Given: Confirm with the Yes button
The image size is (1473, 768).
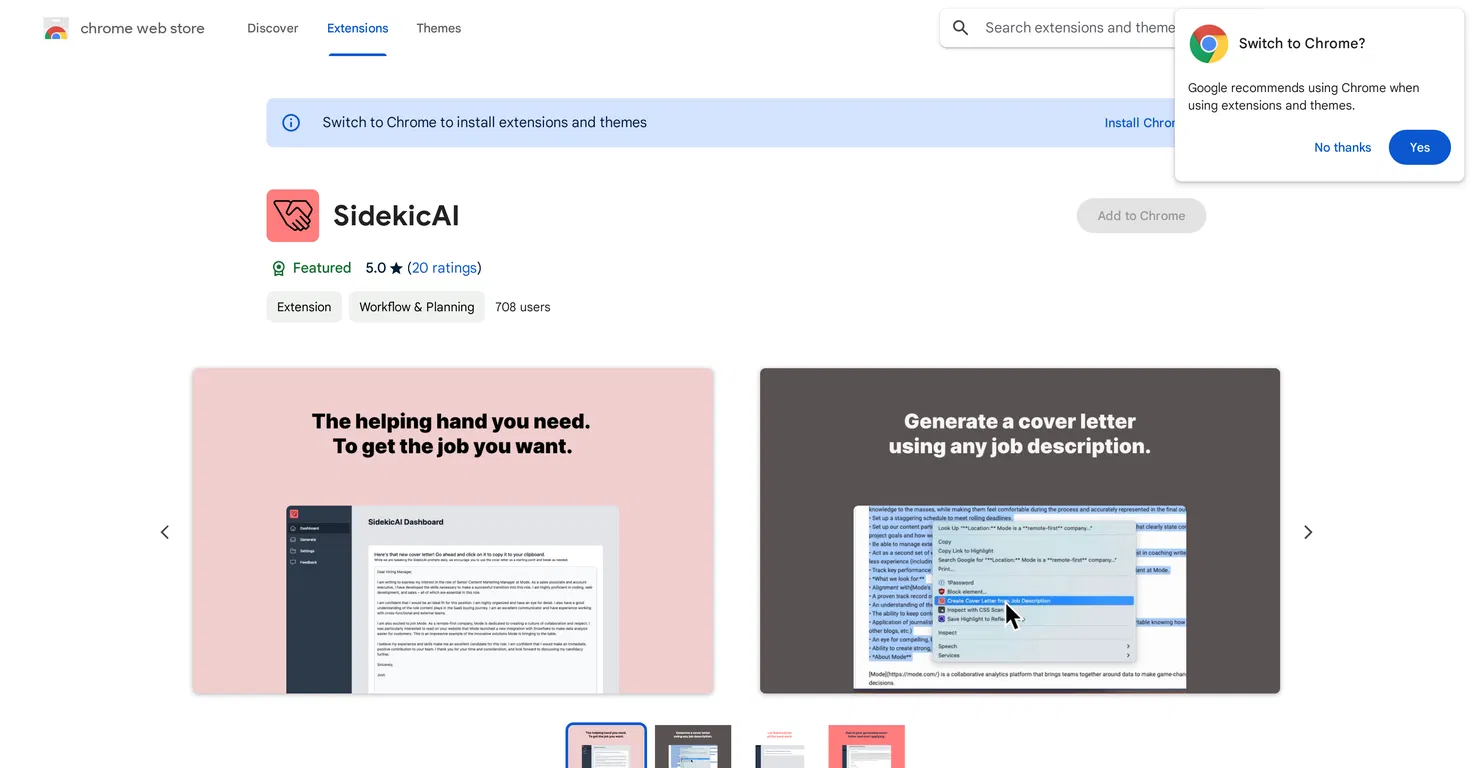Looking at the screenshot, I should pos(1420,147).
